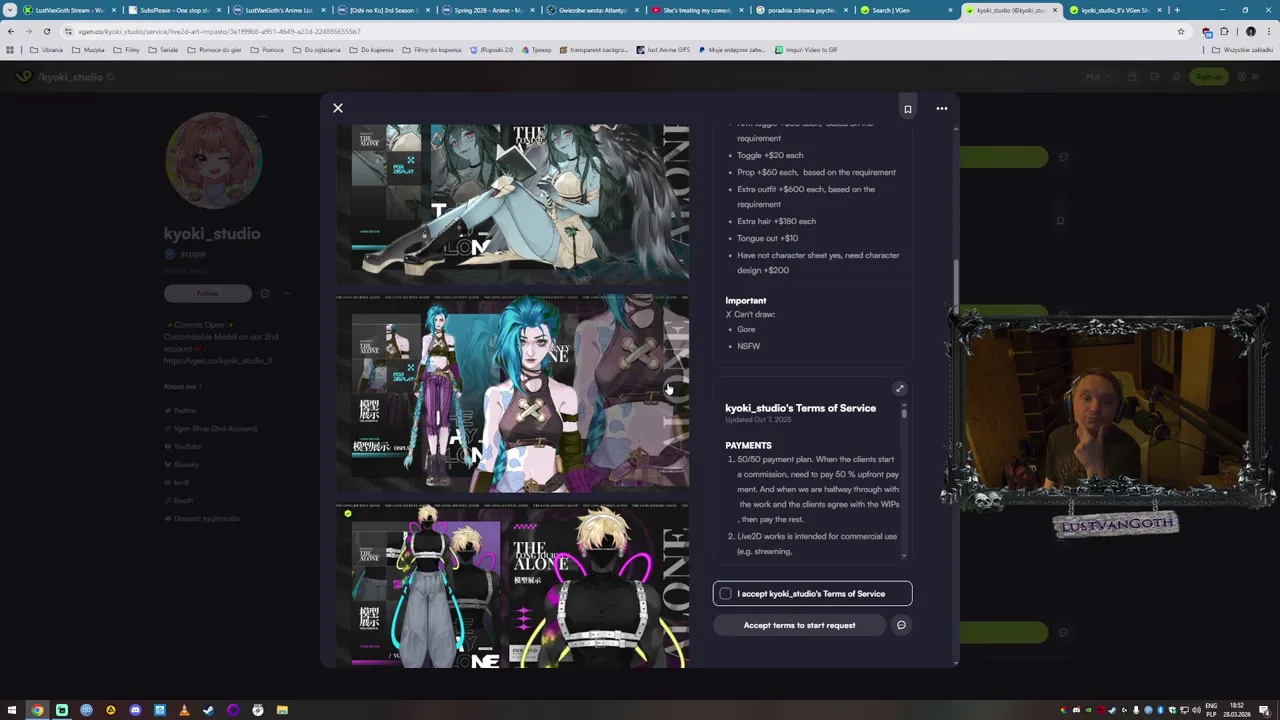
Task: Open Wszystkie zakładki all bookmarks folder
Action: tap(1243, 50)
